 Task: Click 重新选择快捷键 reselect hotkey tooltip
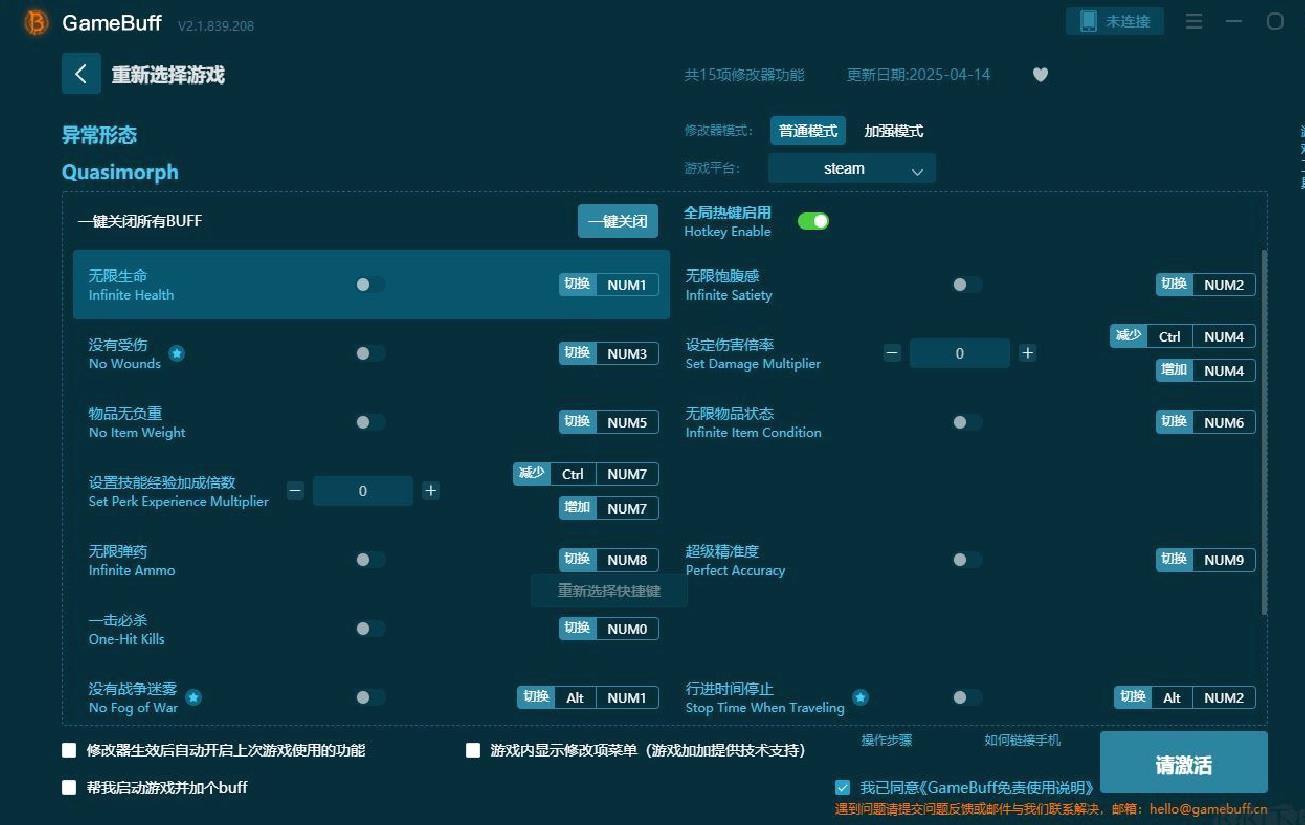pyautogui.click(x=609, y=590)
